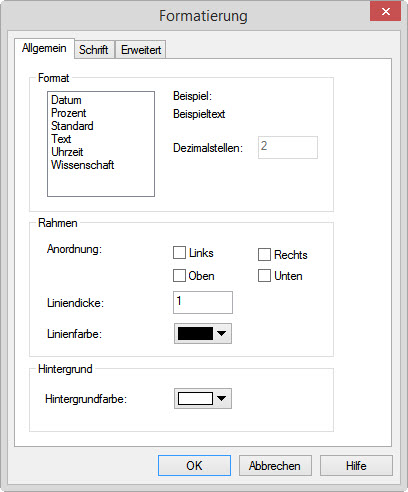The width and height of the screenshot is (408, 492).
Task: Open the Hintergrundfarbe dropdown arrow
Action: 222,398
